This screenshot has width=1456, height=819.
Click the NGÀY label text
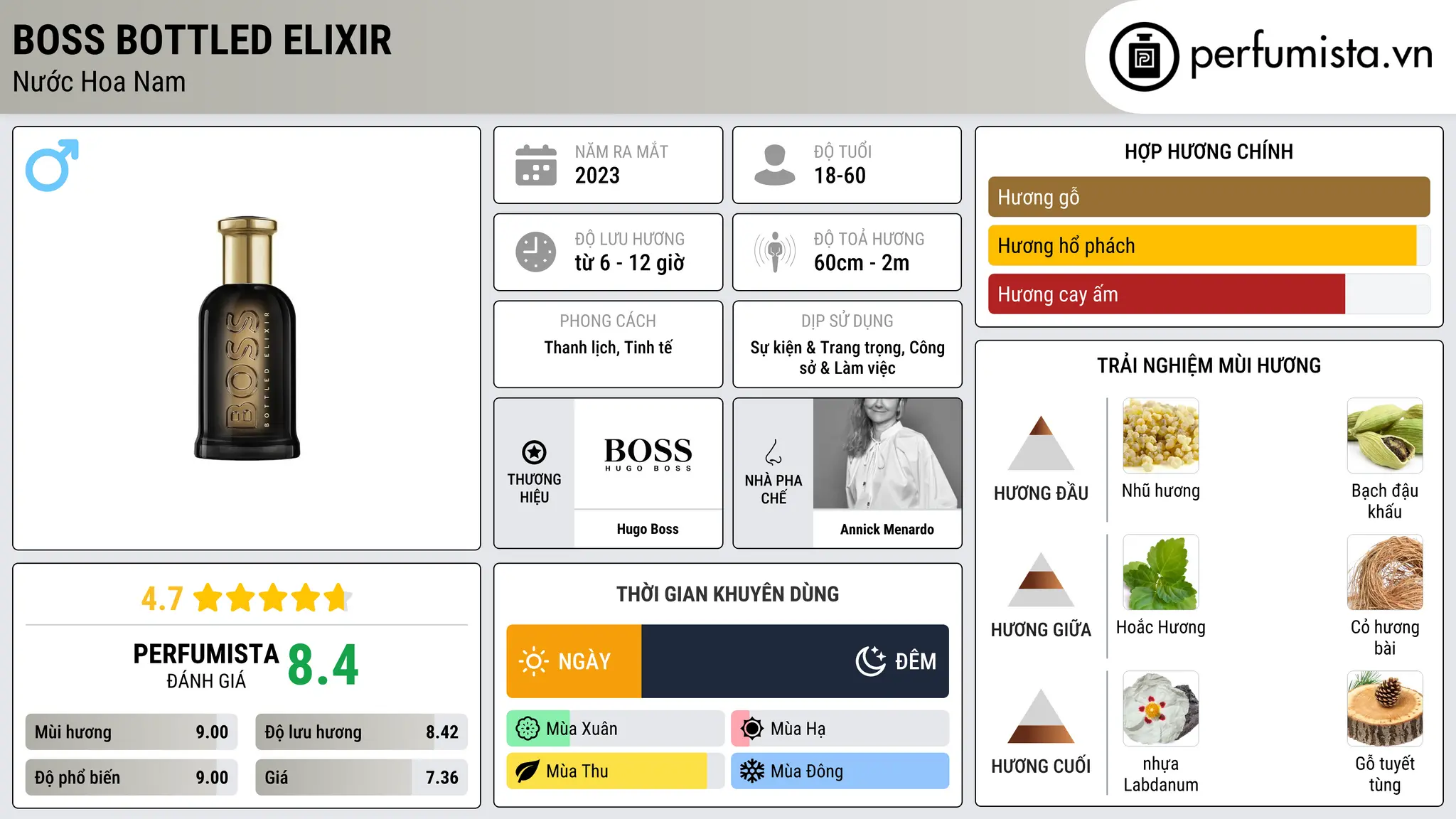point(584,662)
